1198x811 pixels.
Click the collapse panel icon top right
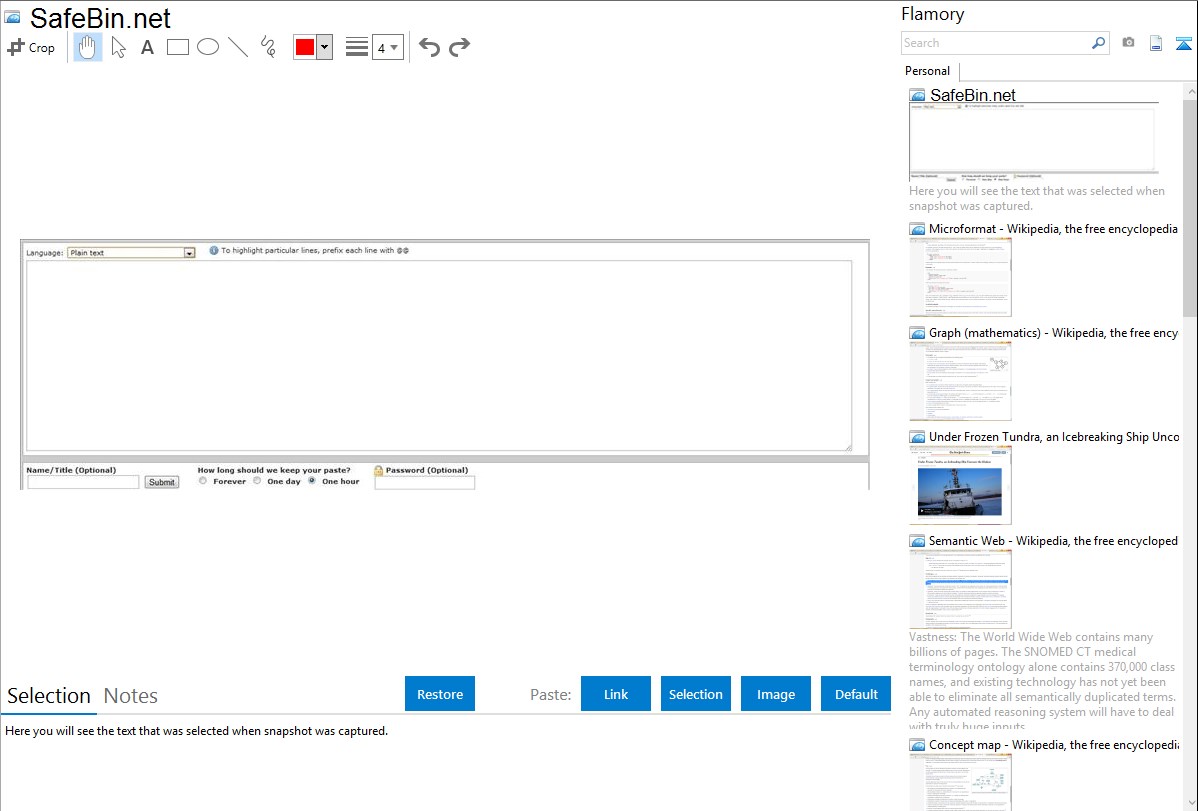[1183, 43]
